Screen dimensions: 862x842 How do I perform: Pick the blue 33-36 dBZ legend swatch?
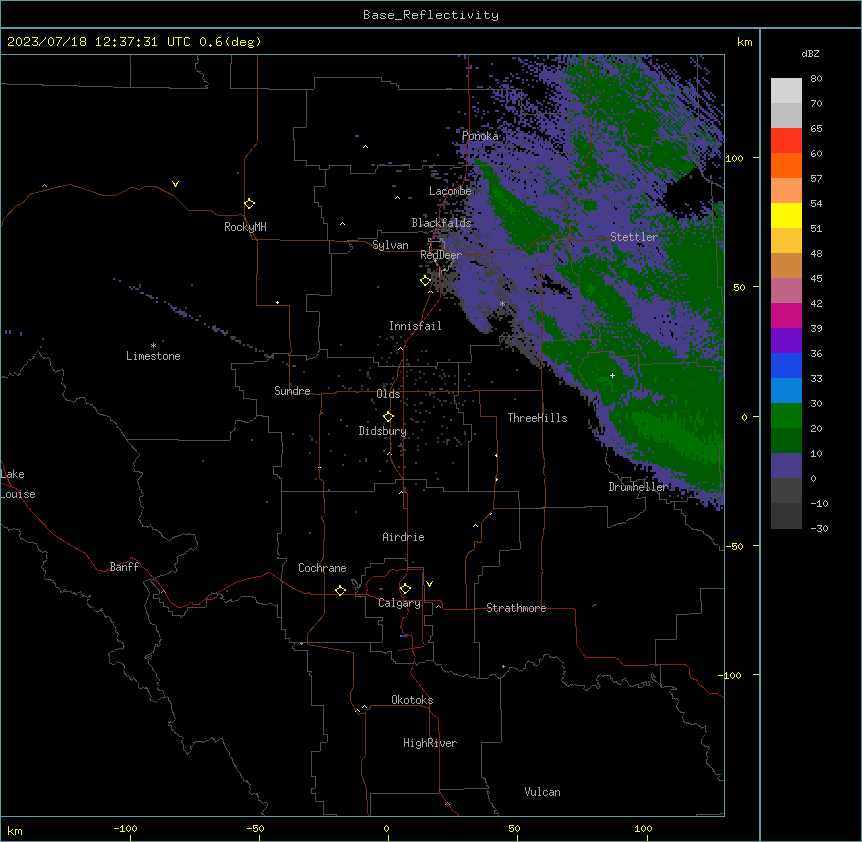(x=786, y=365)
